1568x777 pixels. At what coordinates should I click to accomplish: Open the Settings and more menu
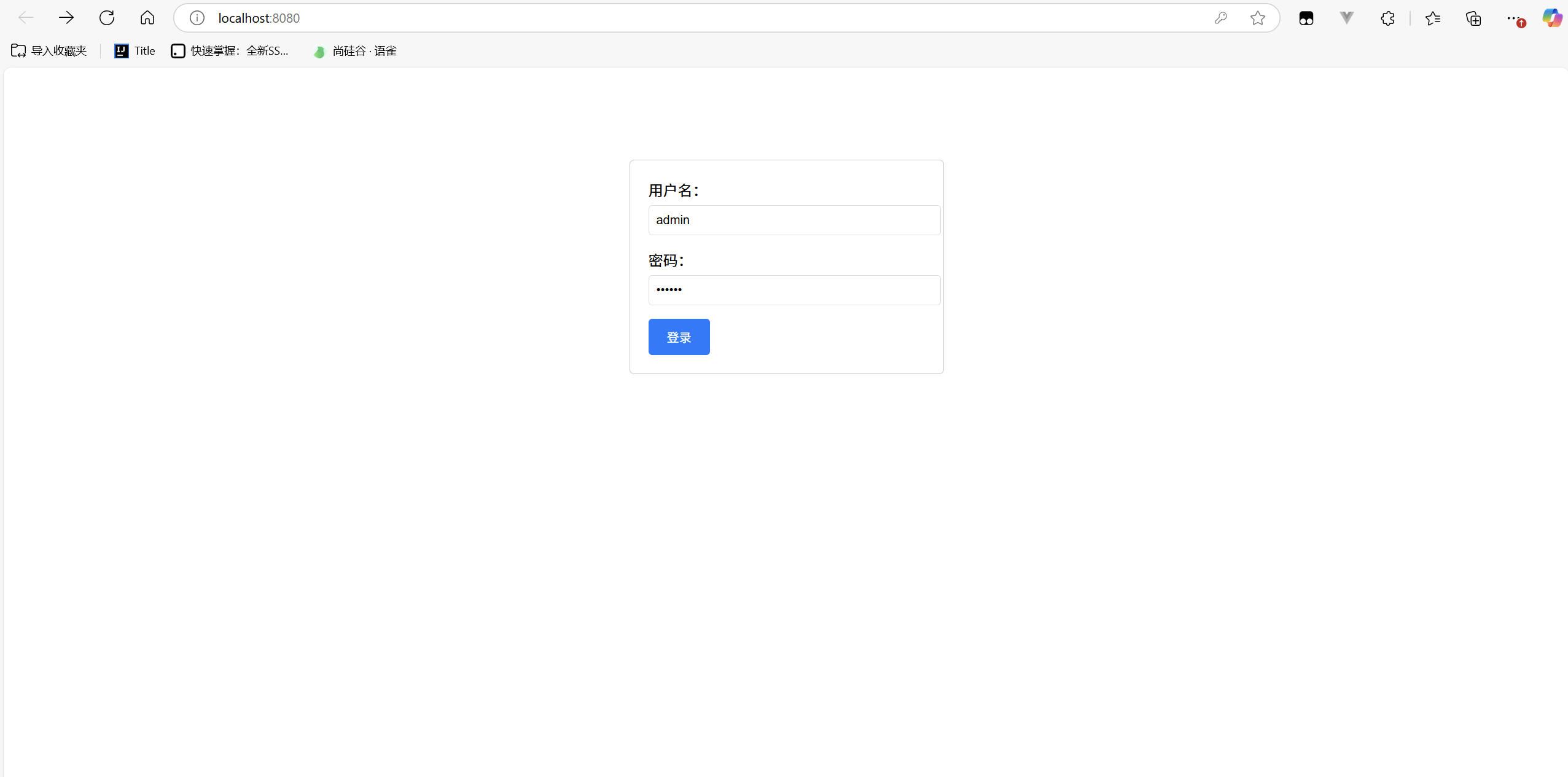point(1513,18)
